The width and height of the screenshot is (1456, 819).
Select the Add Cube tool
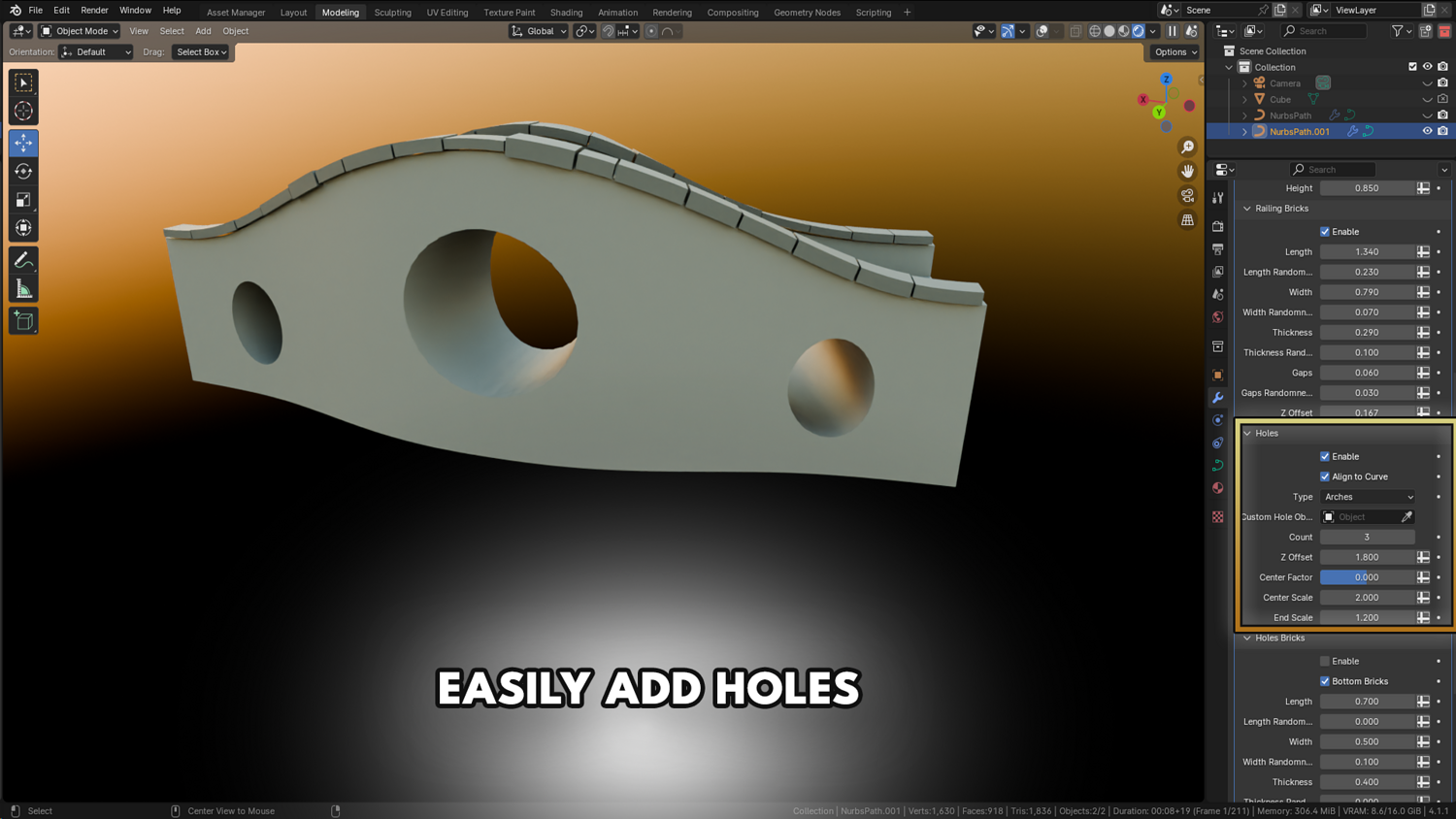point(23,321)
